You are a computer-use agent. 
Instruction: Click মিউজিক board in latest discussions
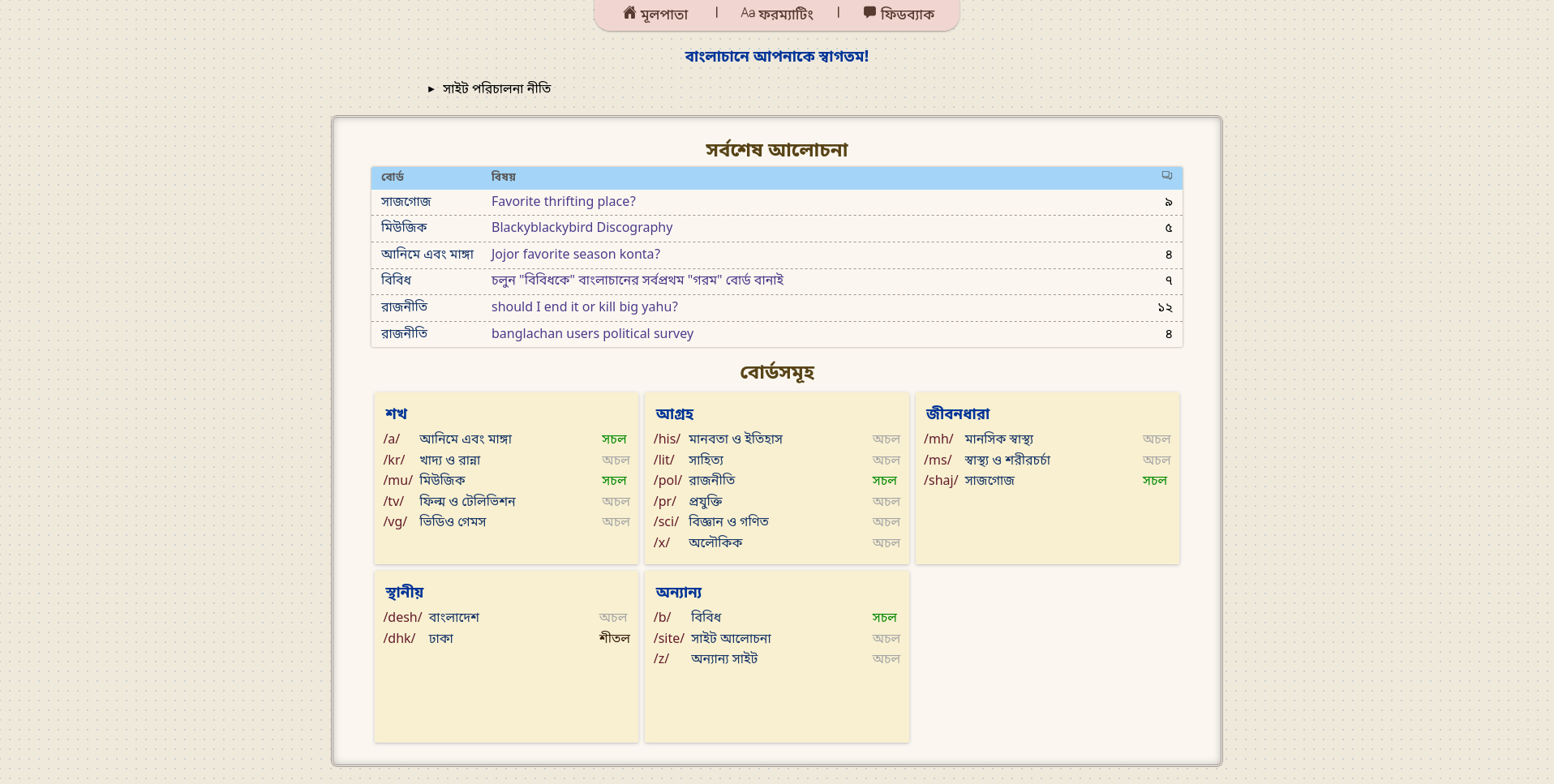pyautogui.click(x=404, y=228)
